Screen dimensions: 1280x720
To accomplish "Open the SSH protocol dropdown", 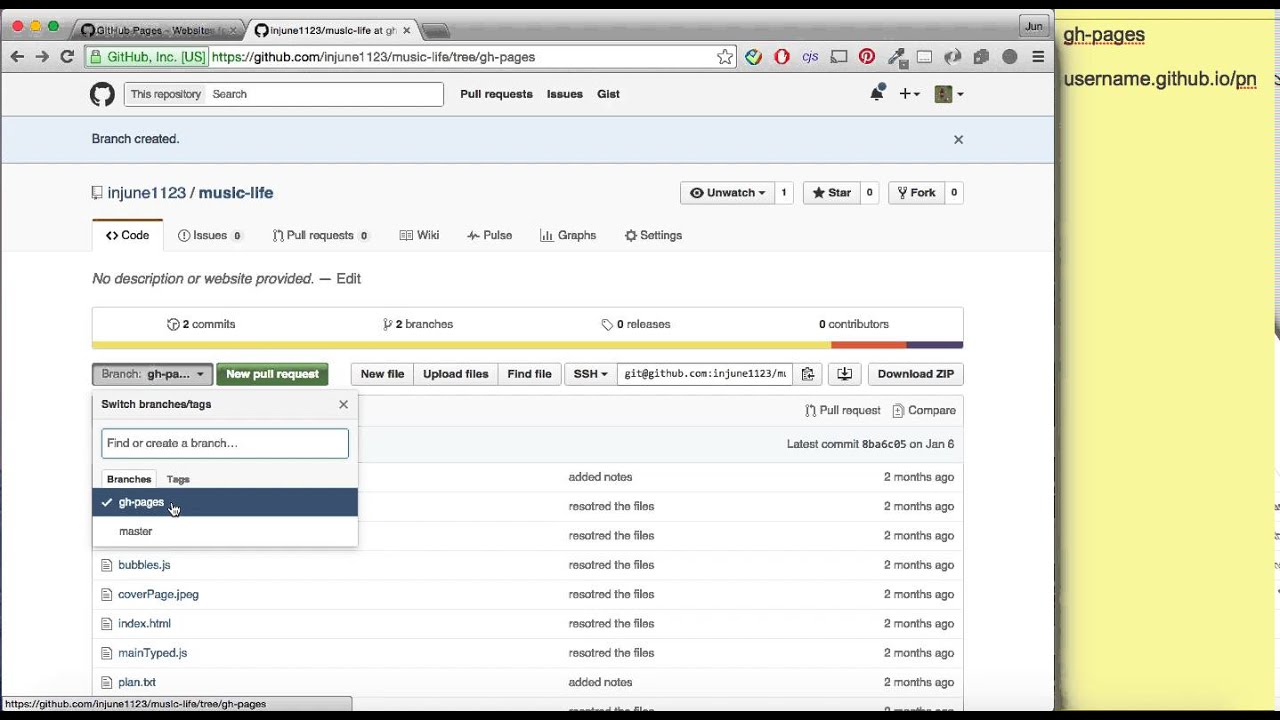I will [x=590, y=374].
